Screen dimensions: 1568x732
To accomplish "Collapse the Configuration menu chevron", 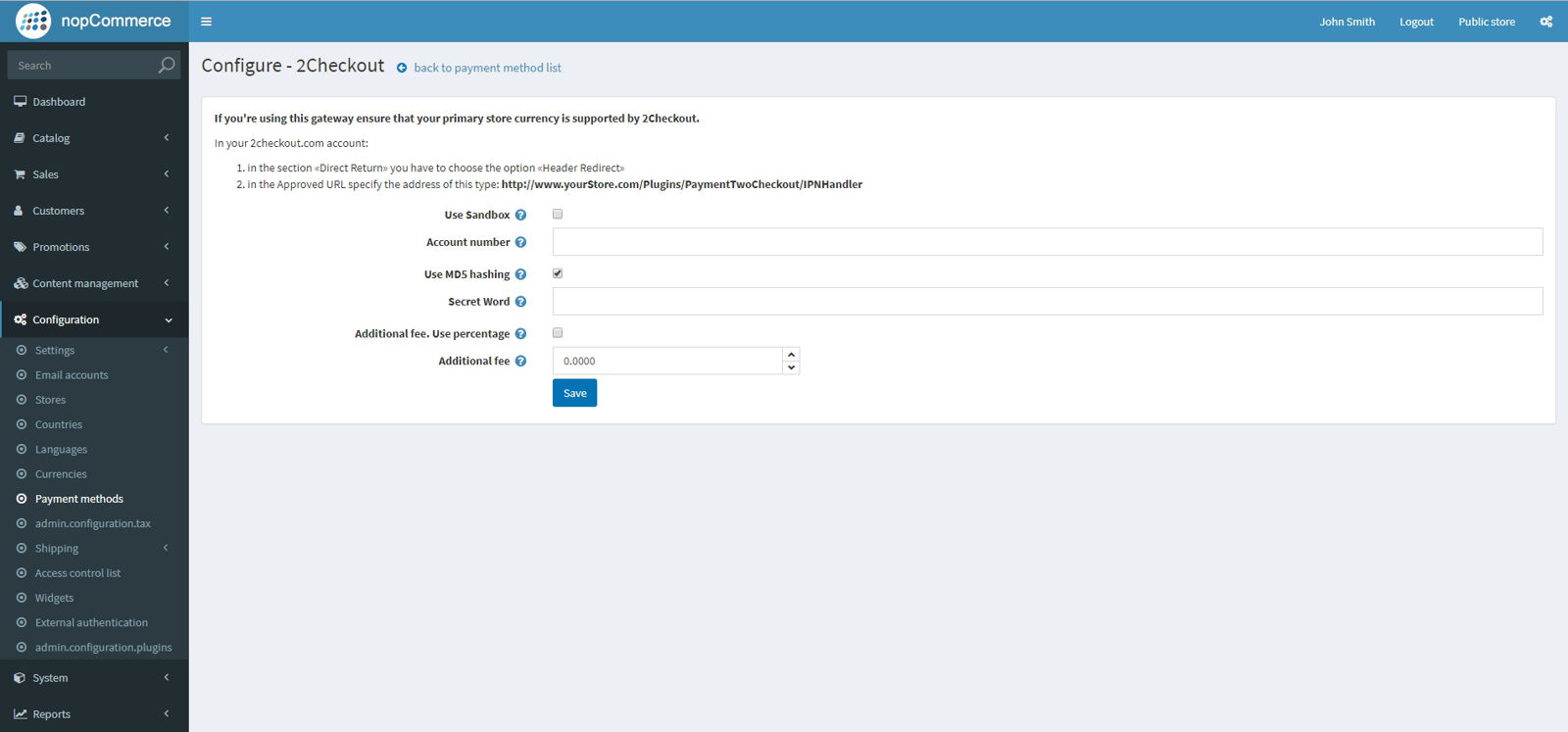I will pos(169,320).
